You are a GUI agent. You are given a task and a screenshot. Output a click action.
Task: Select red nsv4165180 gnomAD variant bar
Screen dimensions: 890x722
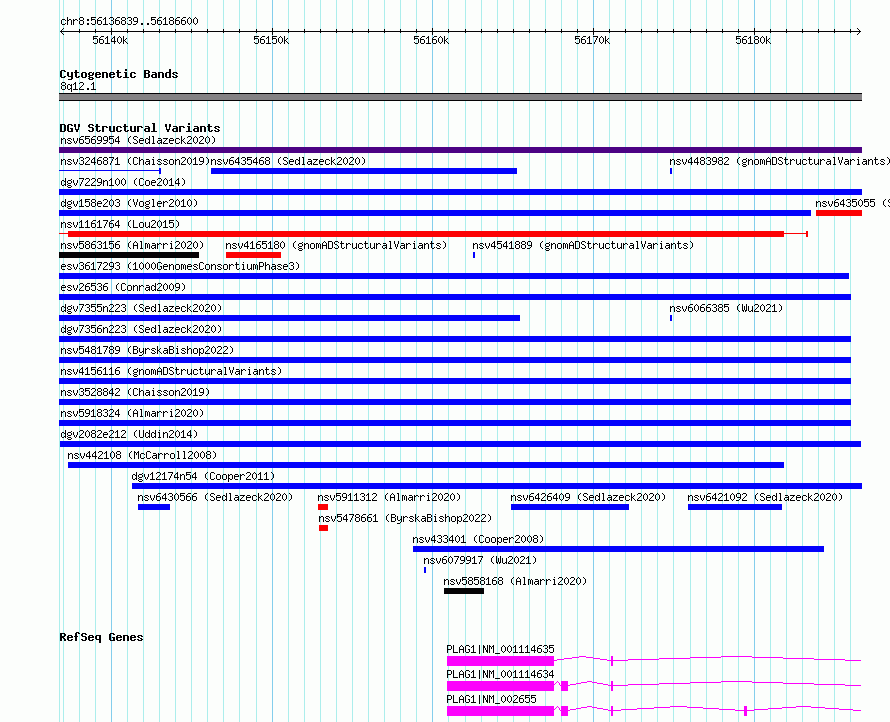pos(253,255)
